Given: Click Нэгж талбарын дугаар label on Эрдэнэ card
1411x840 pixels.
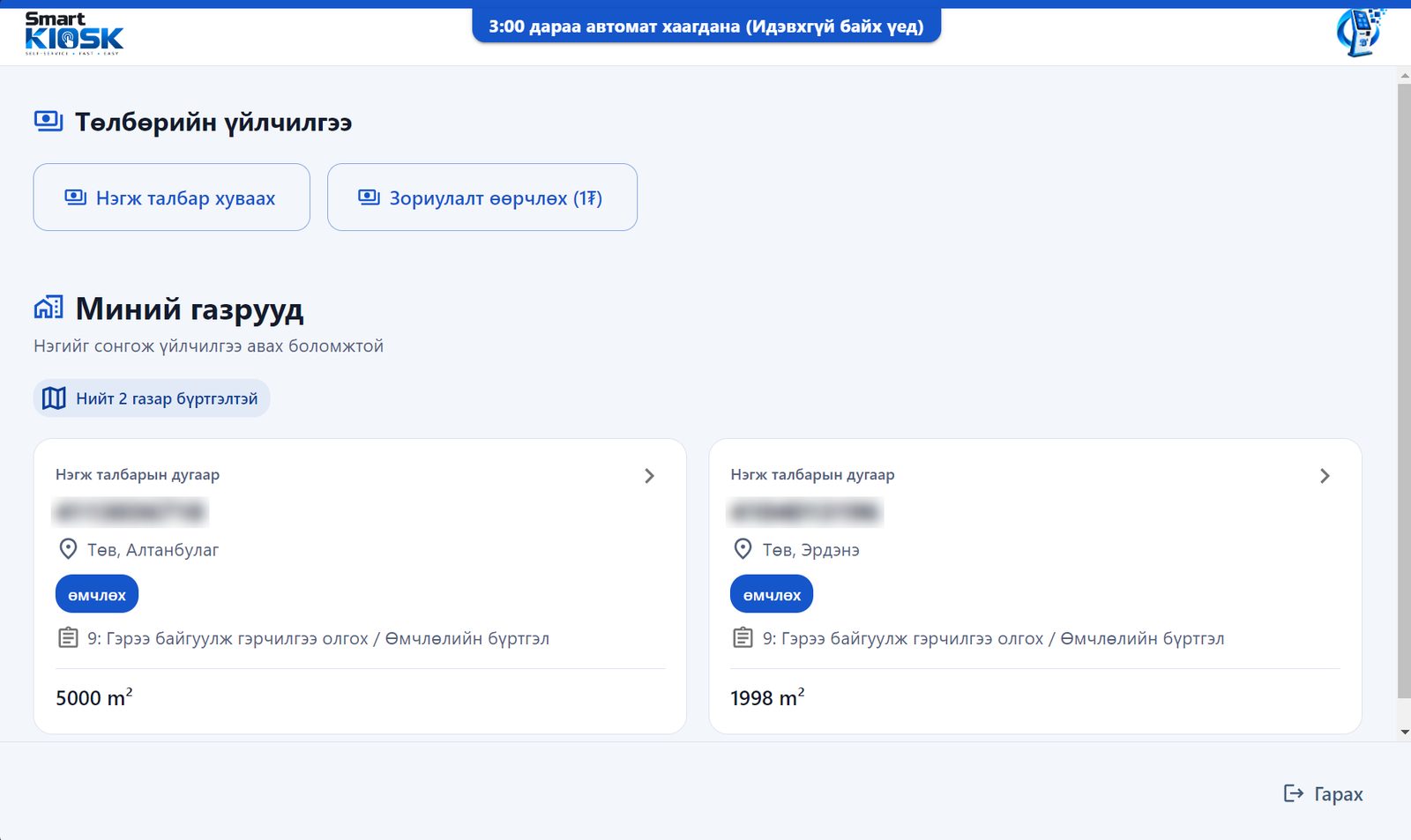Looking at the screenshot, I should [x=812, y=474].
